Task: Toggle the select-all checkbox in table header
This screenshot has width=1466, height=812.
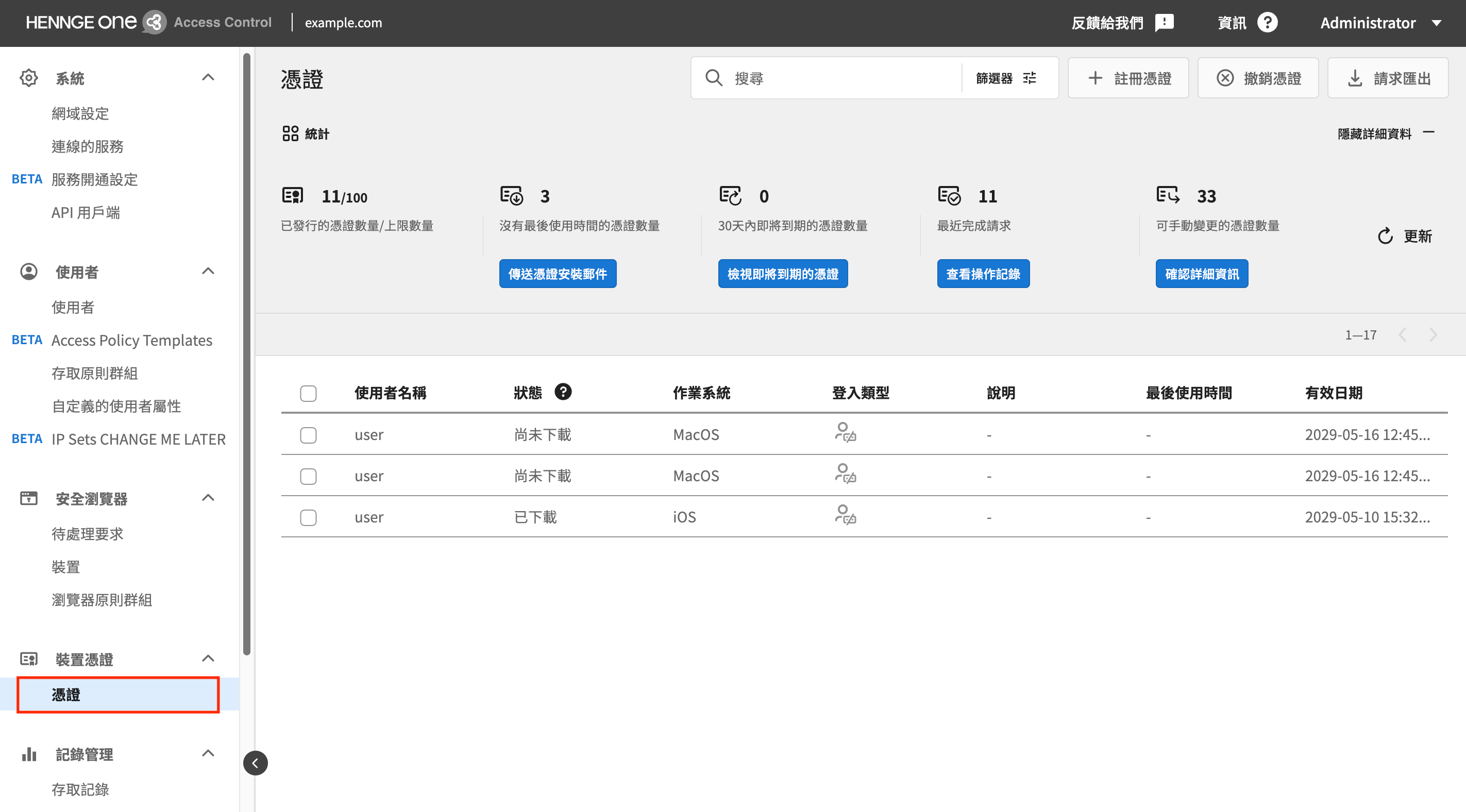Action: [x=308, y=393]
